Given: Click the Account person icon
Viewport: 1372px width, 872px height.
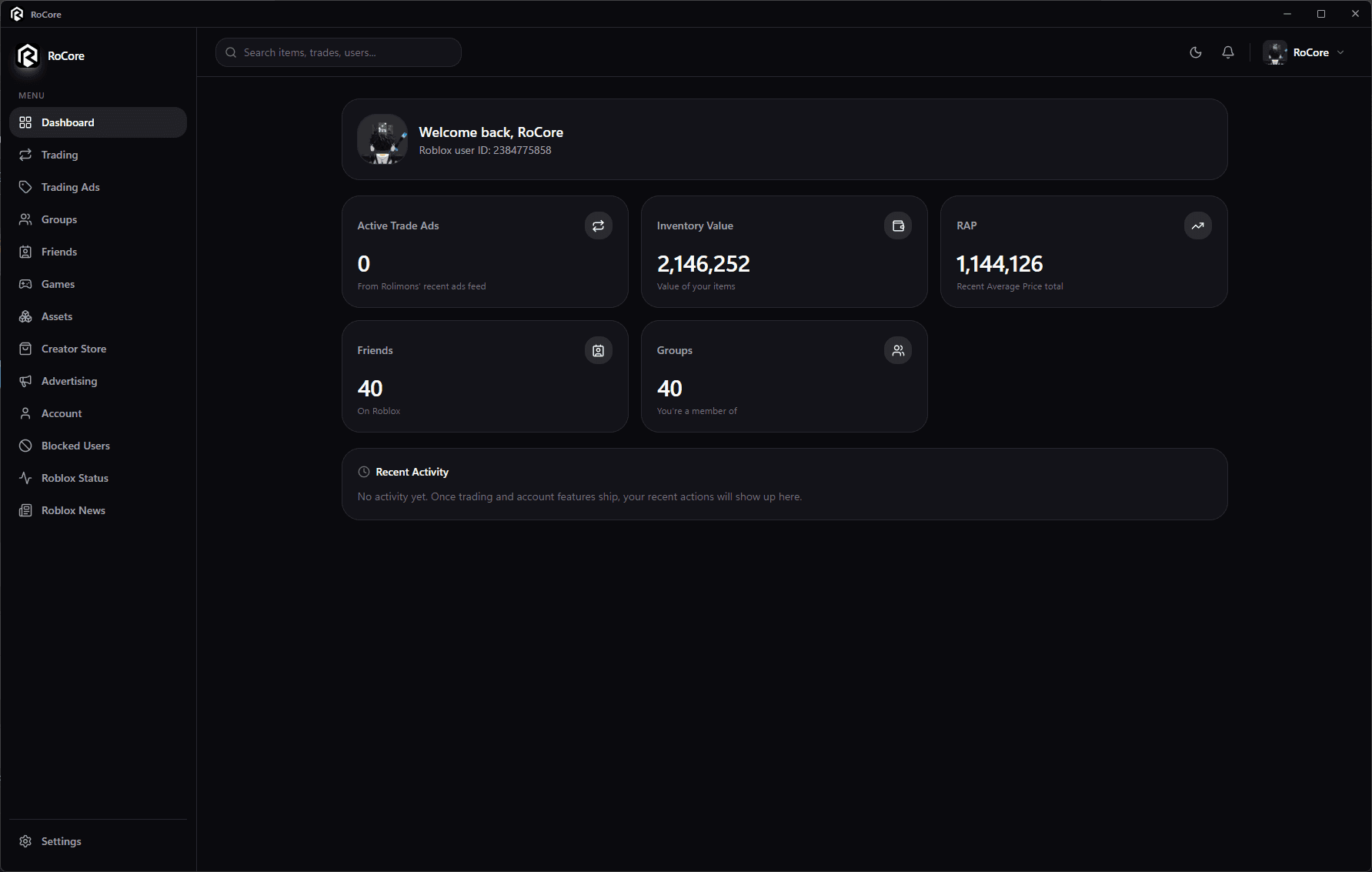Looking at the screenshot, I should click(25, 413).
